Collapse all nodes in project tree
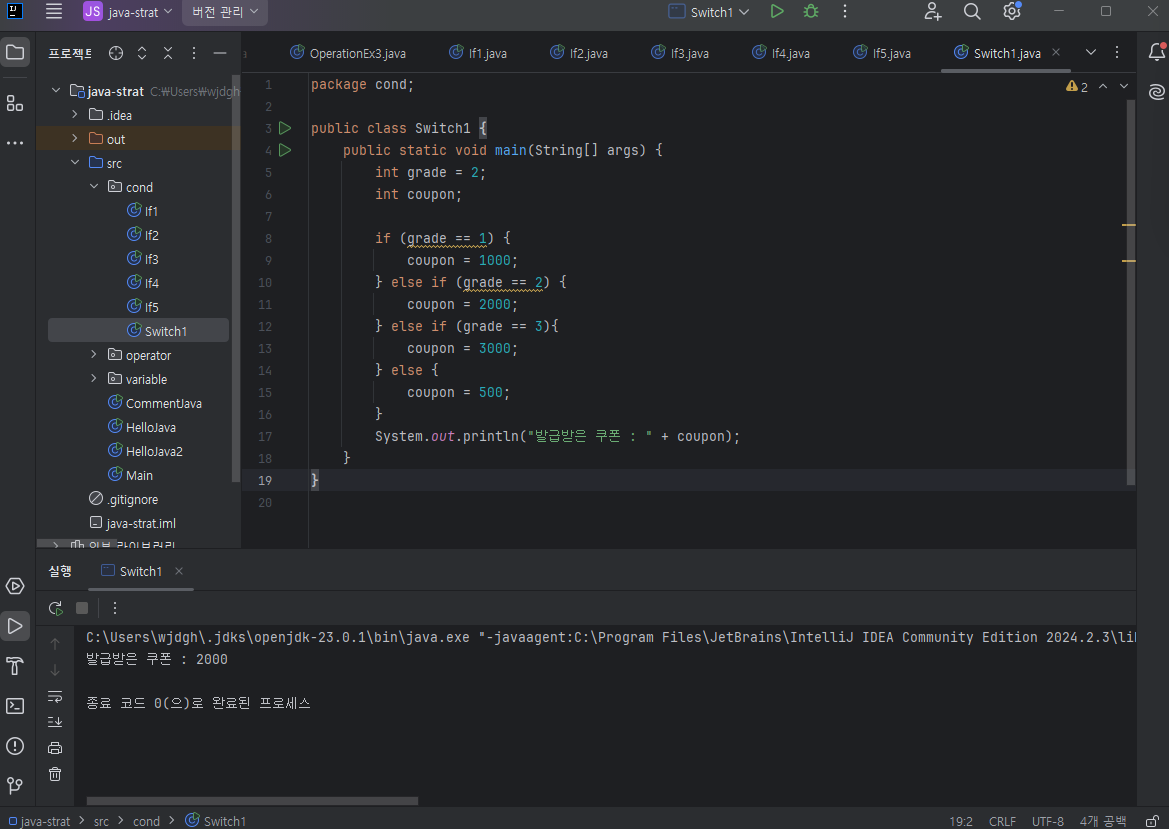The width and height of the screenshot is (1169, 829). click(x=168, y=53)
